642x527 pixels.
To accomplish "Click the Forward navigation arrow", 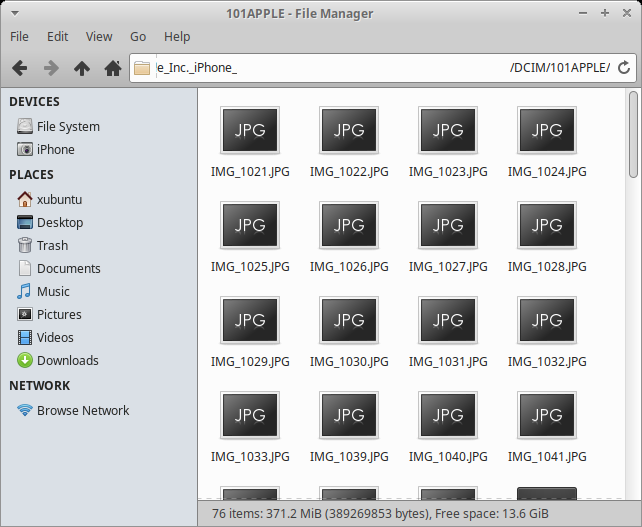I will pyautogui.click(x=50, y=68).
